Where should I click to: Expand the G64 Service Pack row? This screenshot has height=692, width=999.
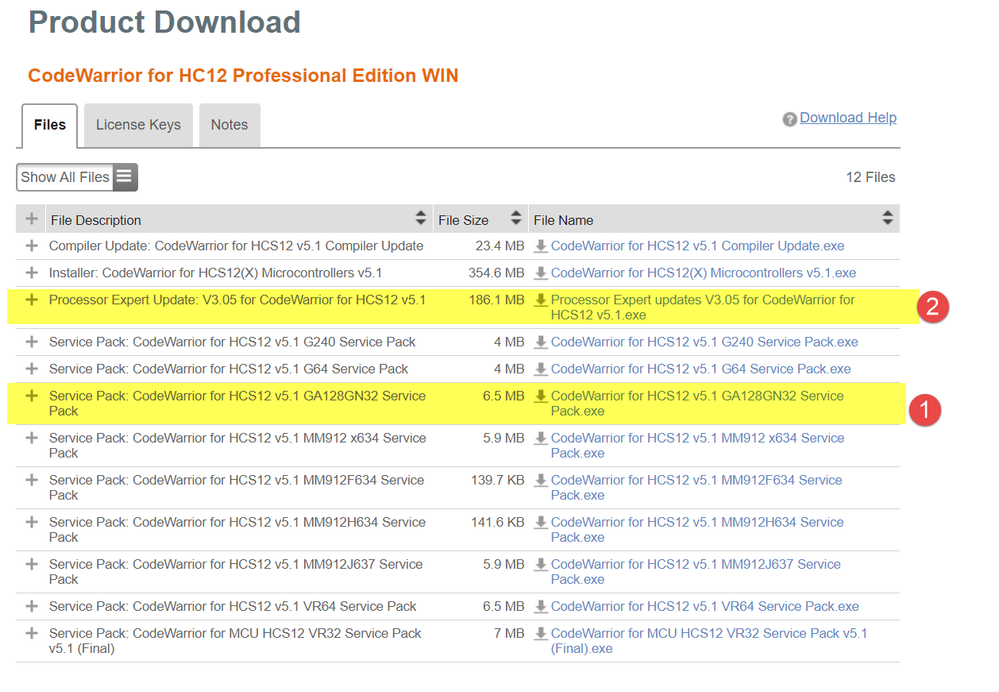coord(31,368)
